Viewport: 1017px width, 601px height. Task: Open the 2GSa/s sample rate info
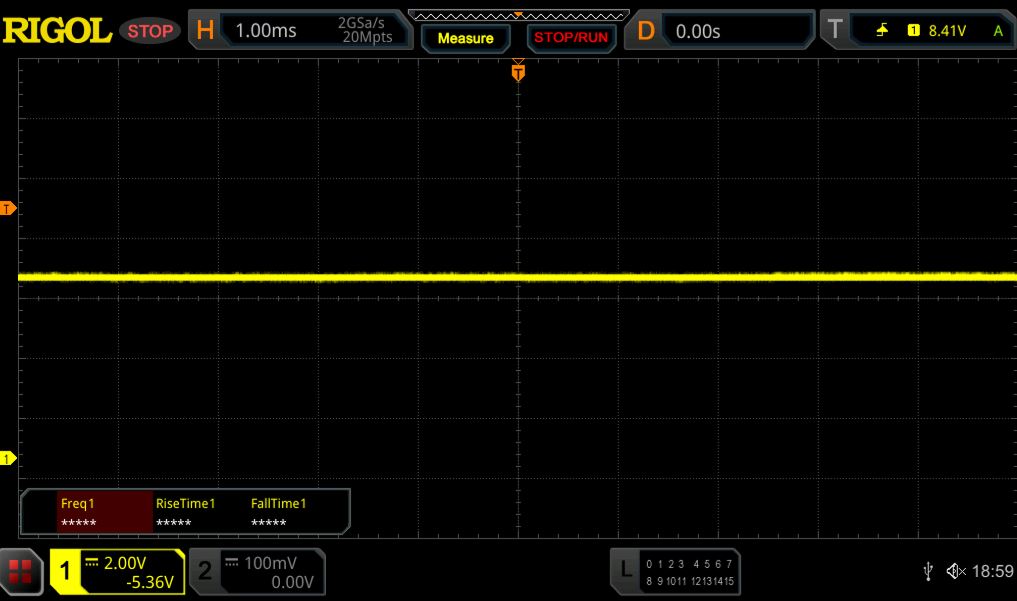pyautogui.click(x=361, y=23)
